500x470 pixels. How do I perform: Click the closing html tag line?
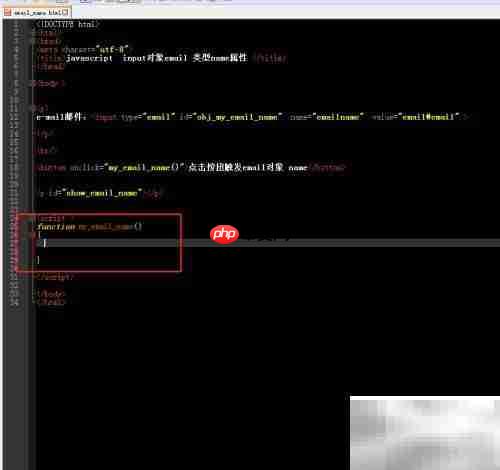(x=51, y=302)
